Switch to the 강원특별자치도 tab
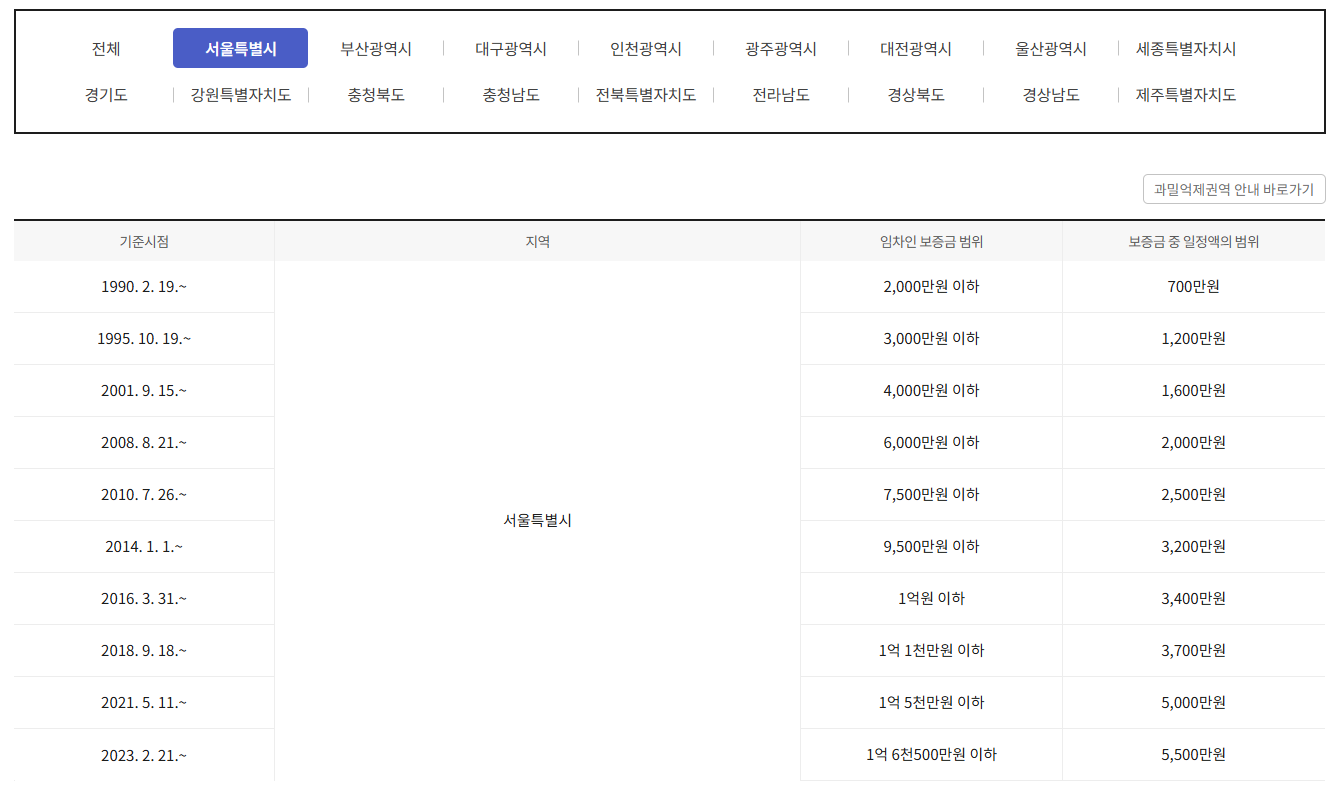The height and width of the screenshot is (798, 1329). [x=241, y=95]
